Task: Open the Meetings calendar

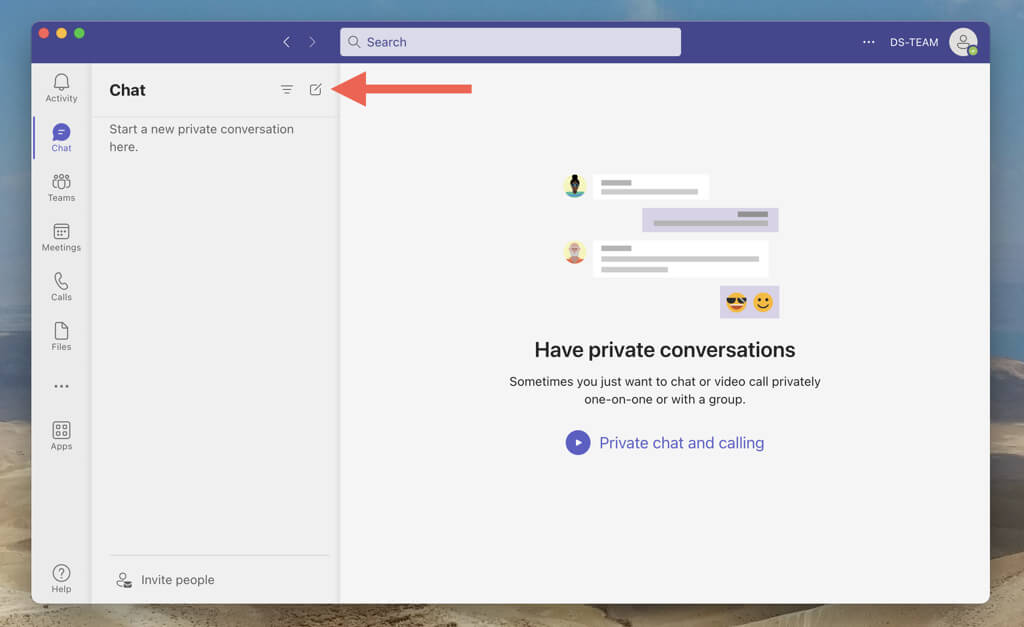Action: click(x=61, y=237)
